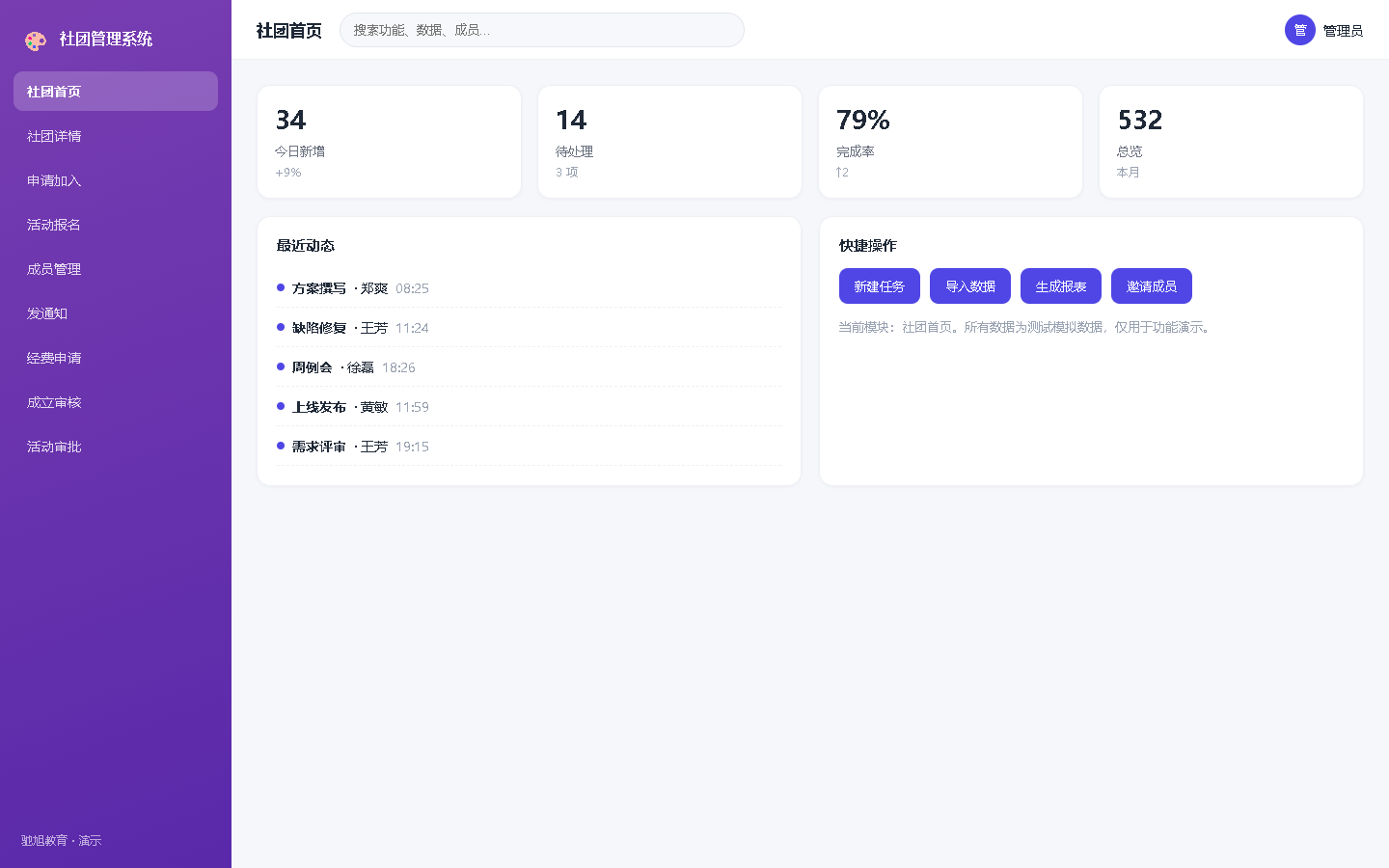Navigate to 发通知 in sidebar
Screen dimensions: 1389x868
[116, 313]
